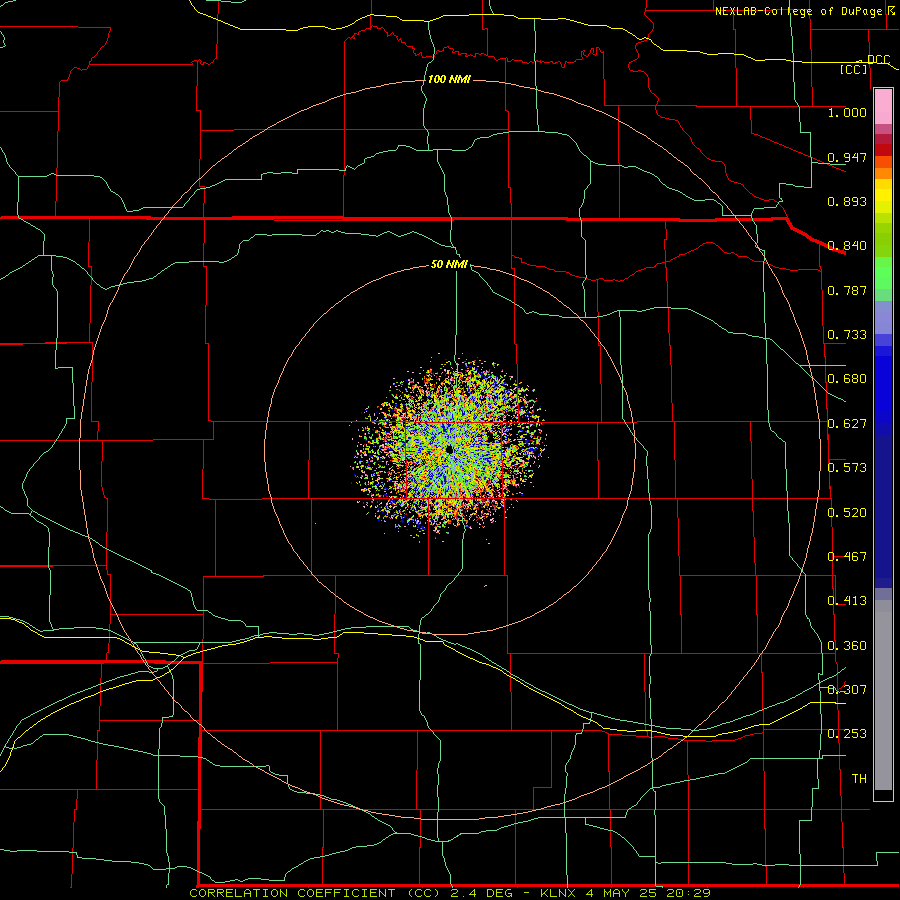Click the 0.307 scale value
The height and width of the screenshot is (900, 900).
click(847, 690)
